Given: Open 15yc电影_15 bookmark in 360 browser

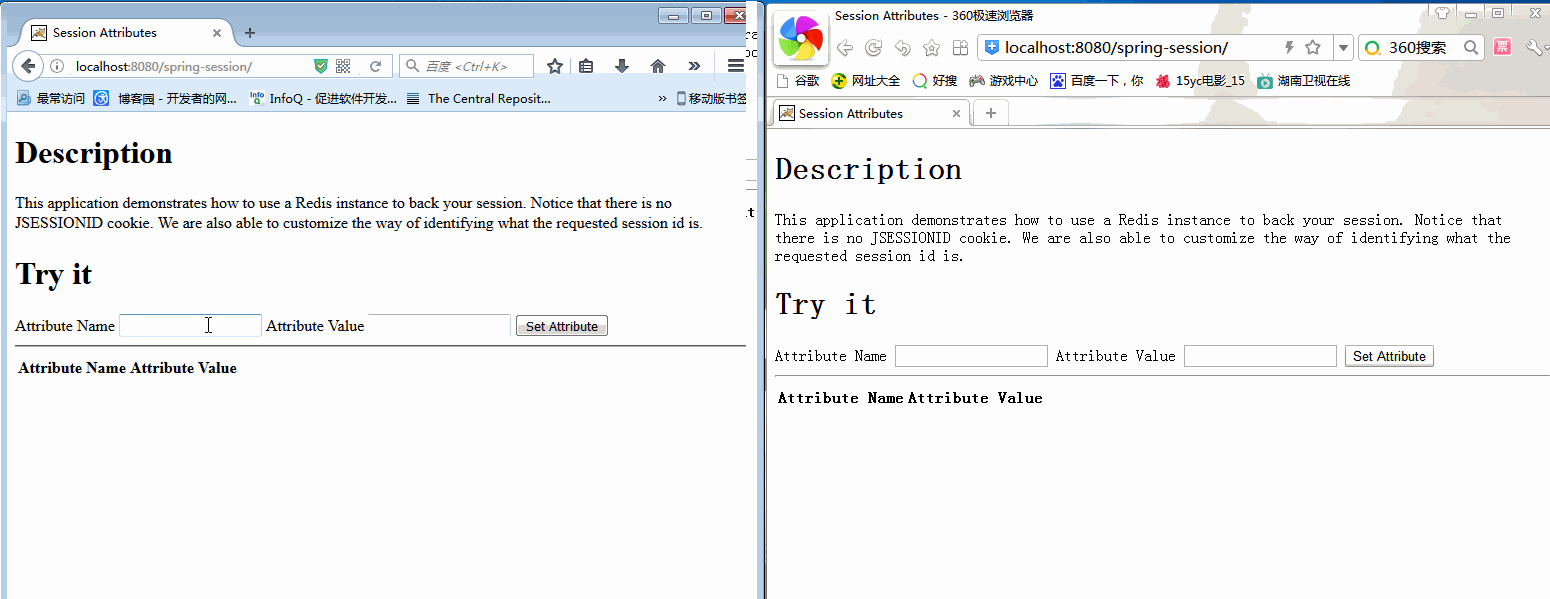Looking at the screenshot, I should point(1200,81).
